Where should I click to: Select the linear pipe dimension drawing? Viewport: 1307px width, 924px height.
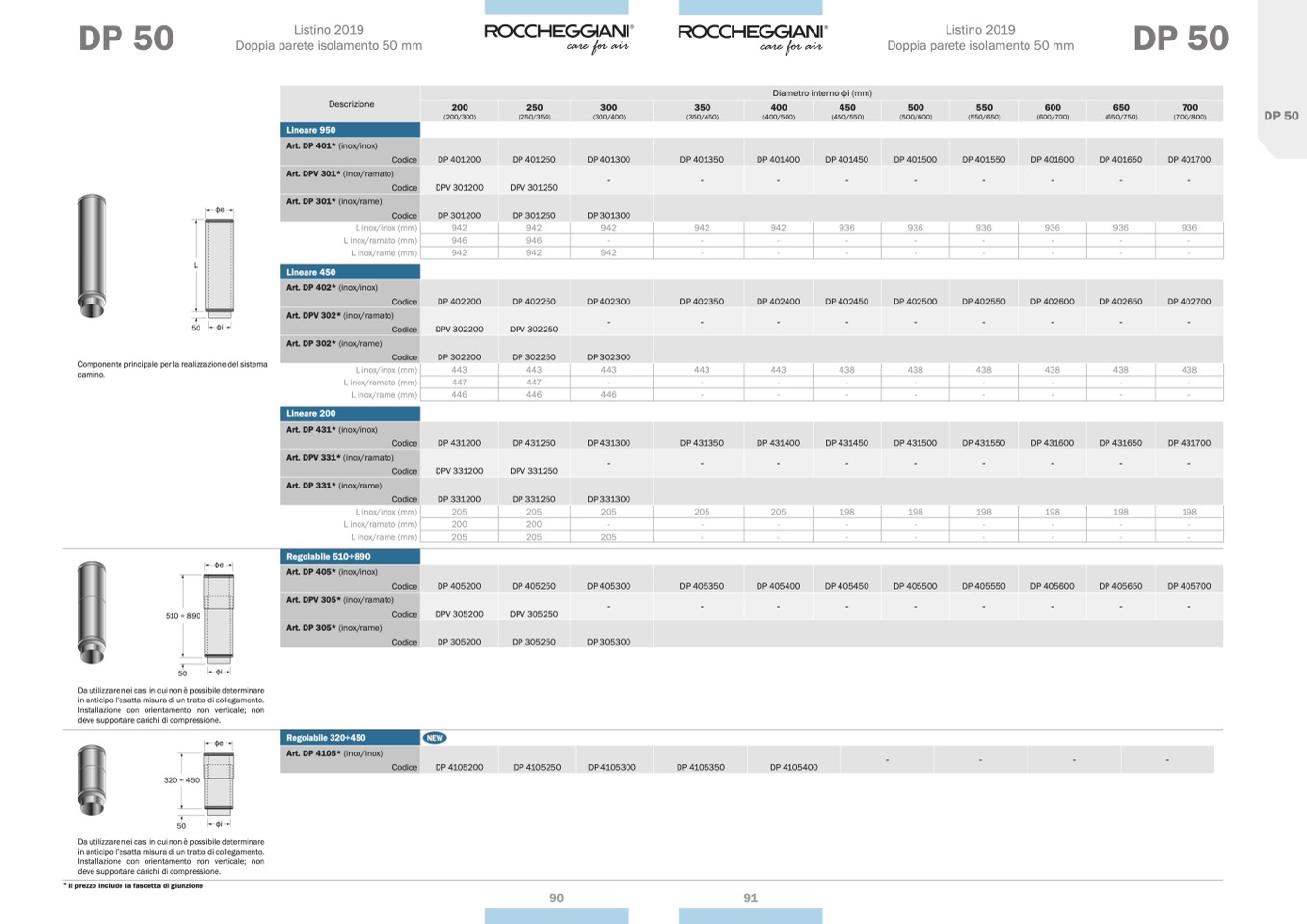point(214,268)
